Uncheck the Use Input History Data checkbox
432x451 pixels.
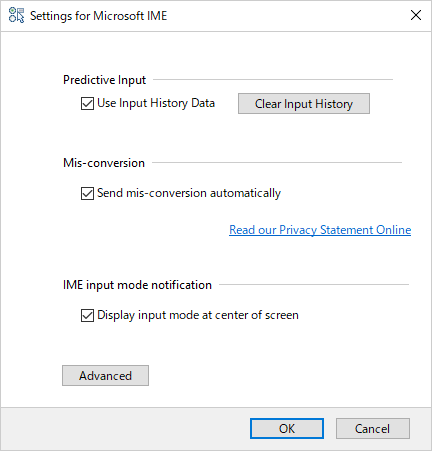(x=87, y=103)
